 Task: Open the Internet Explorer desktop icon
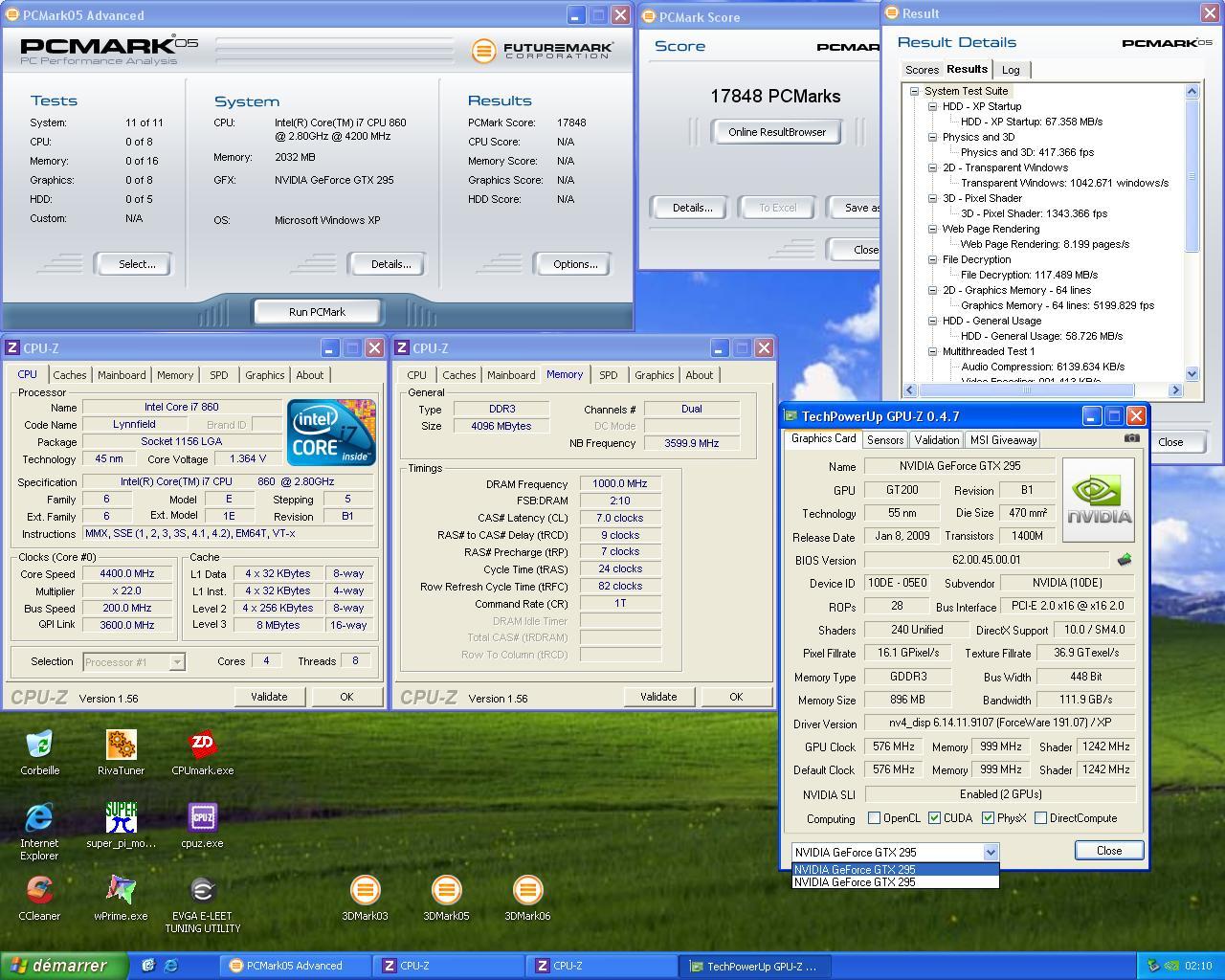[x=39, y=817]
